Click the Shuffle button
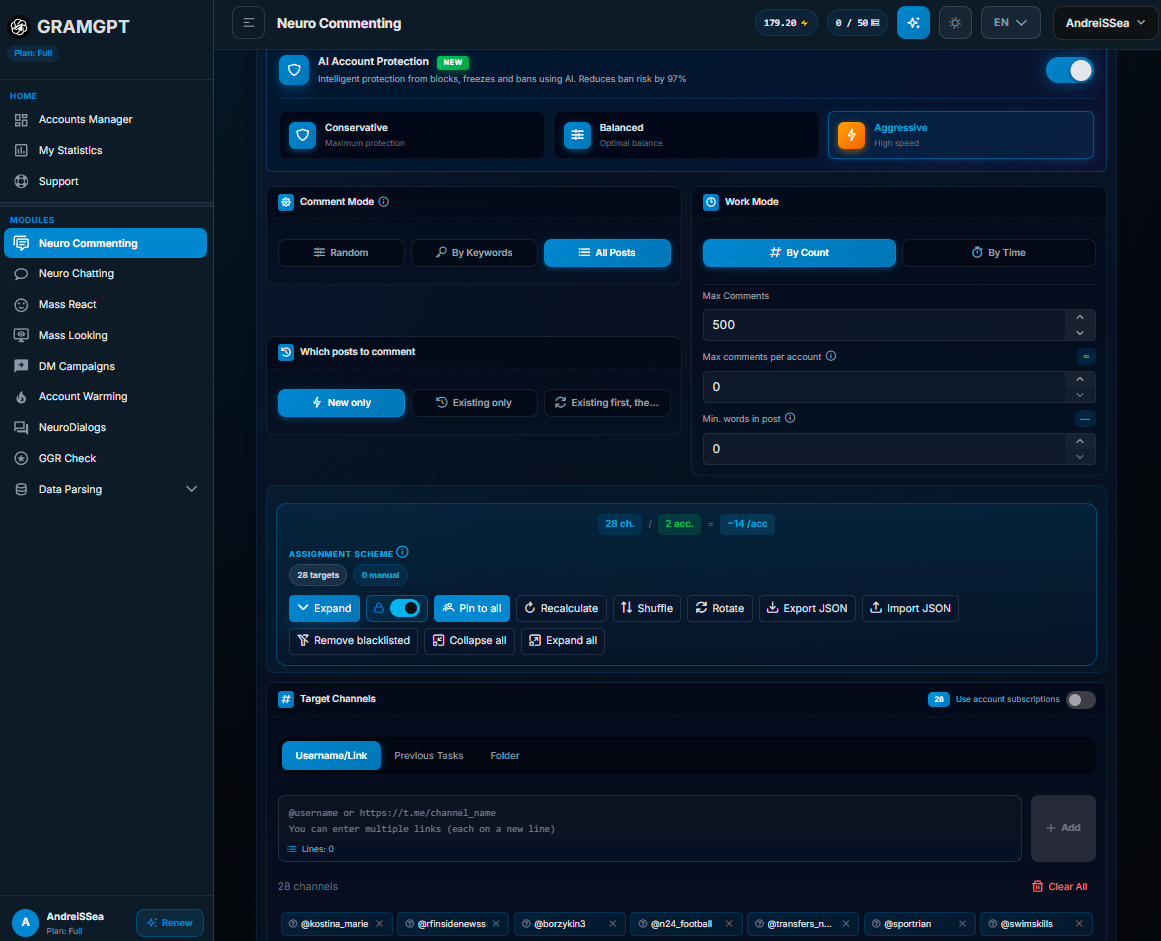The height and width of the screenshot is (941, 1161). 646,608
